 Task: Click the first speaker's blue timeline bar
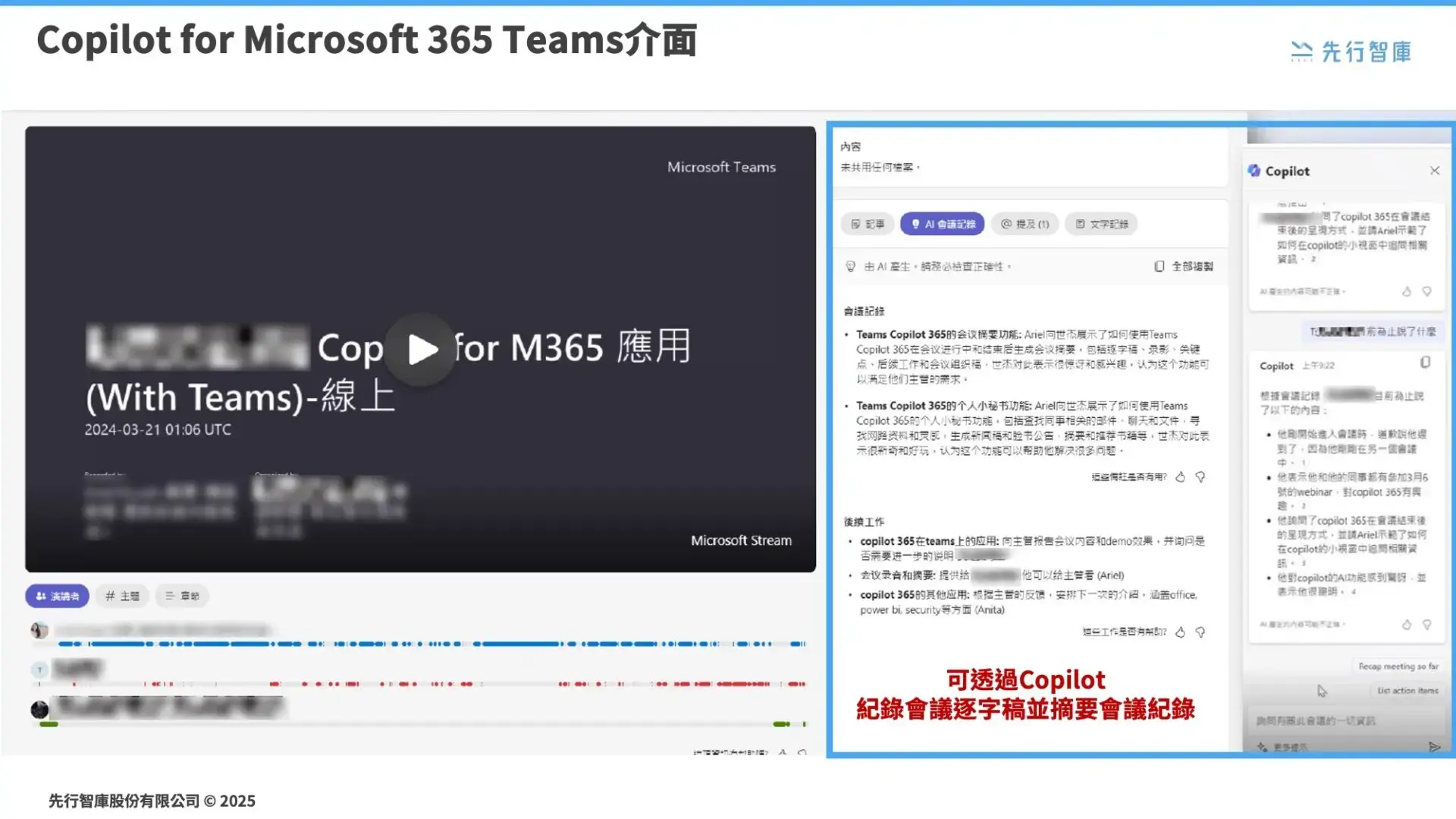[x=431, y=644]
